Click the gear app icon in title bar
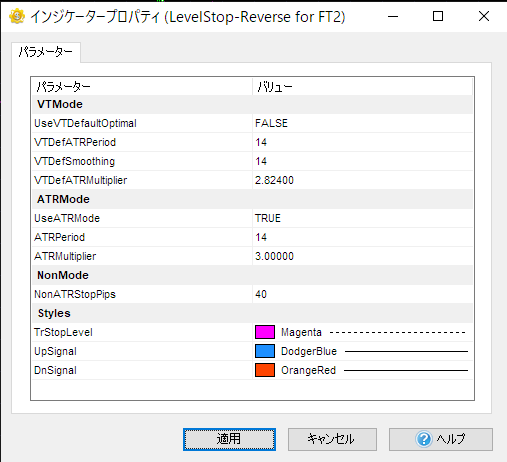507x462 pixels. pyautogui.click(x=17, y=16)
